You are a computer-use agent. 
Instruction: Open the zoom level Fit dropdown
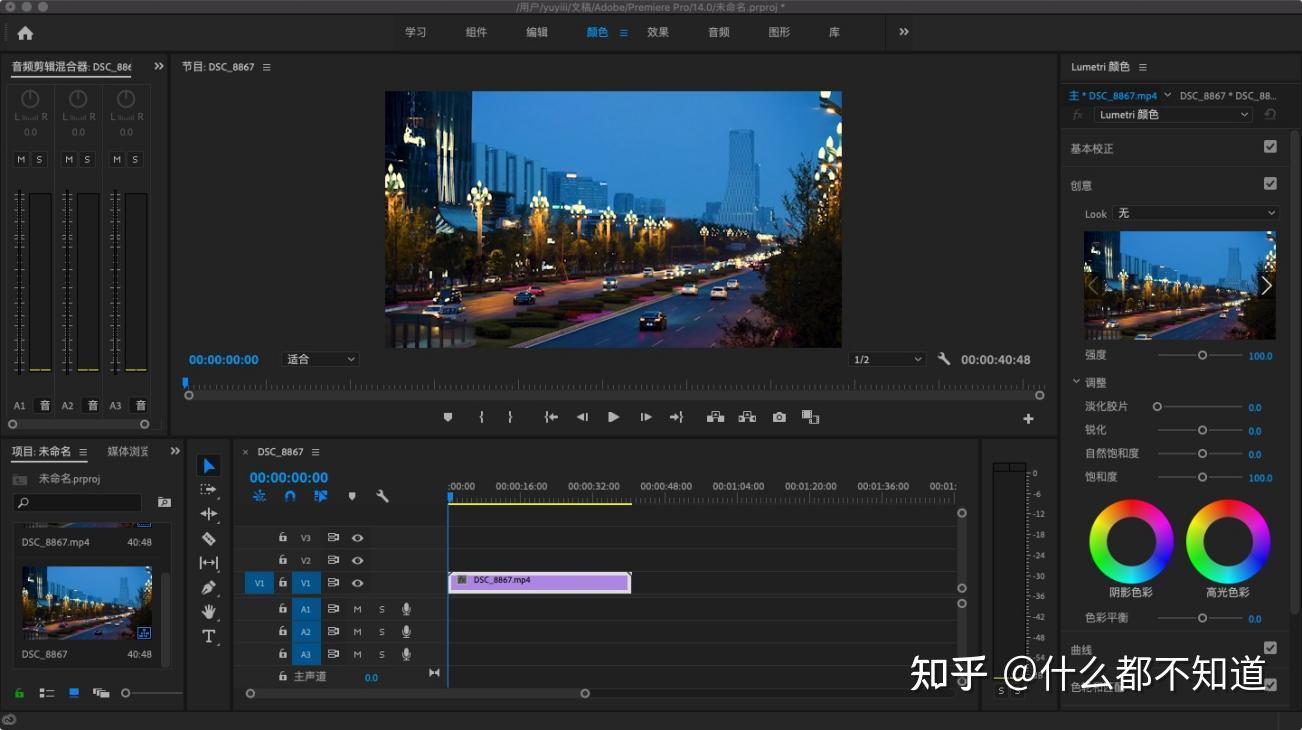click(x=320, y=359)
